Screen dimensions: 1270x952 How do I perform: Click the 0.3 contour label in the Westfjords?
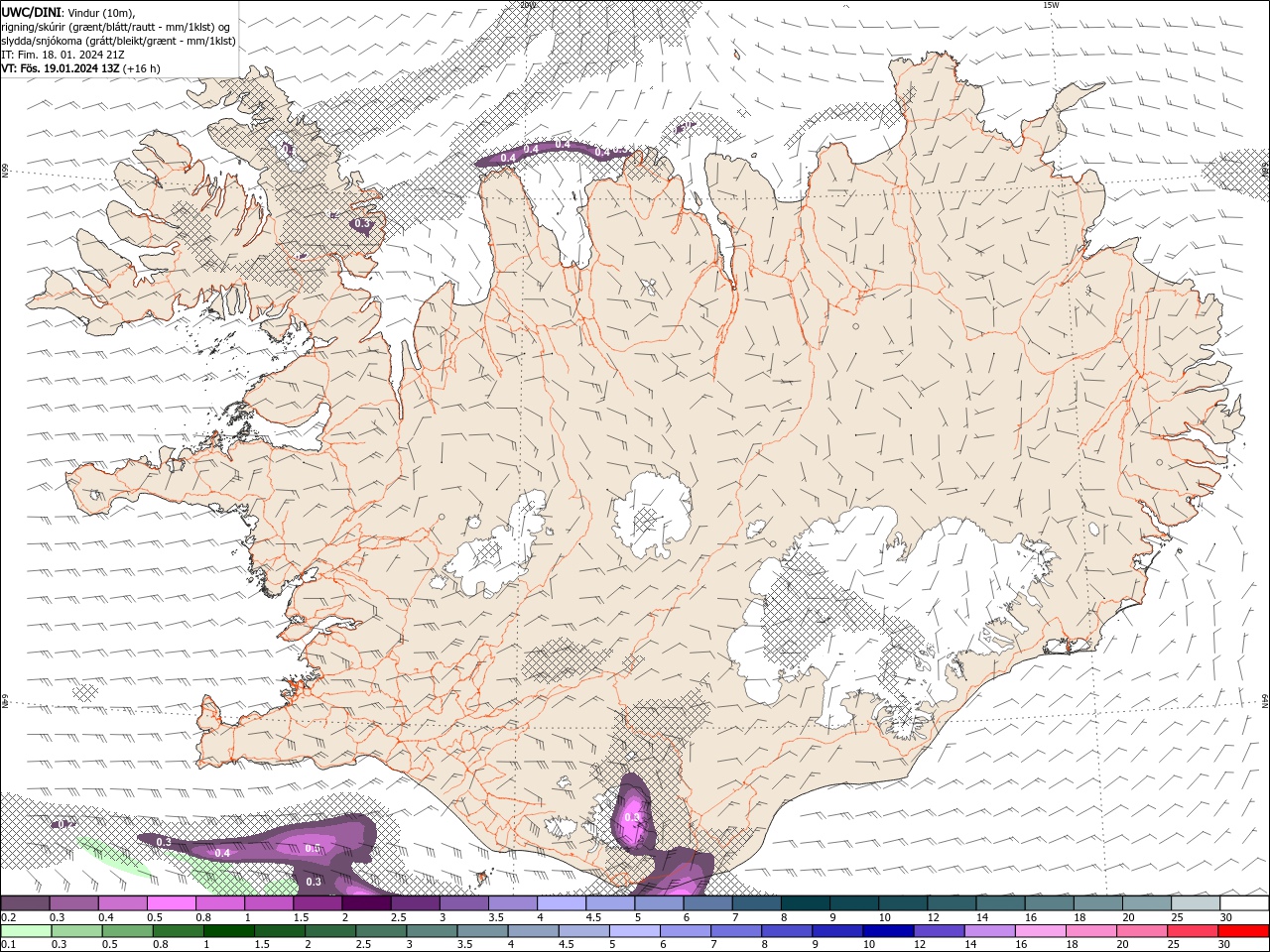click(362, 223)
